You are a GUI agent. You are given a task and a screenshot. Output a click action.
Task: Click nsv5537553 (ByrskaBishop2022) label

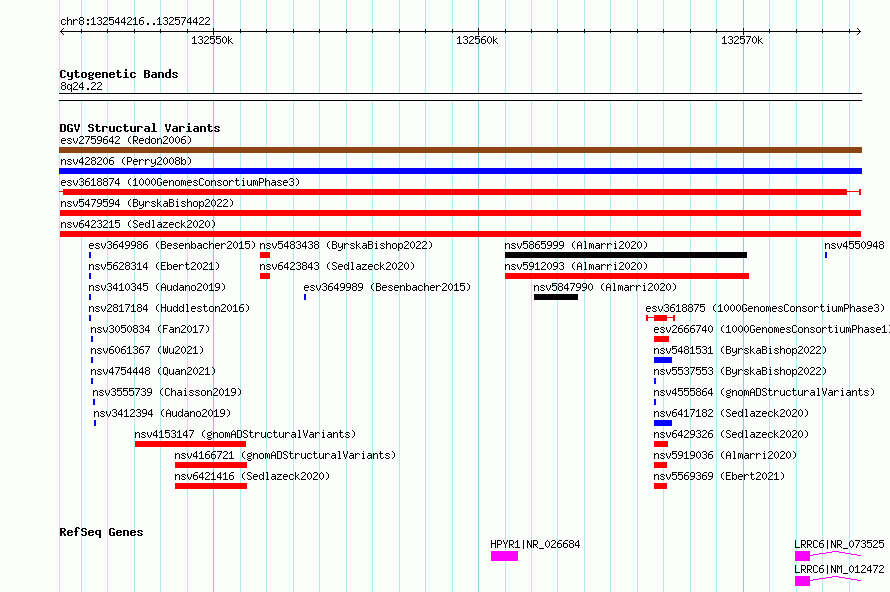[x=740, y=371]
